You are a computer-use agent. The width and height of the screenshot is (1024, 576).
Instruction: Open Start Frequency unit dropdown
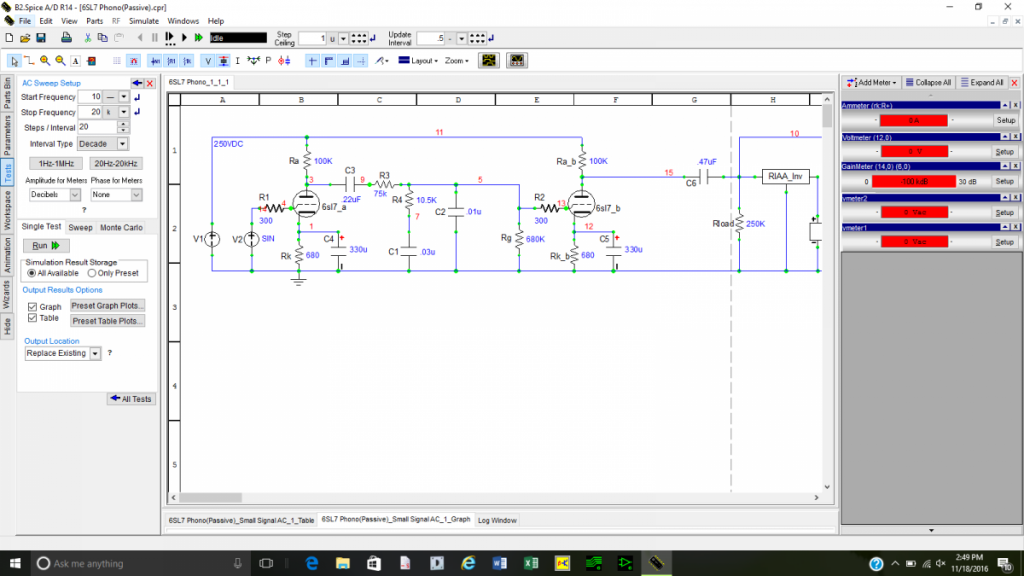[x=123, y=97]
